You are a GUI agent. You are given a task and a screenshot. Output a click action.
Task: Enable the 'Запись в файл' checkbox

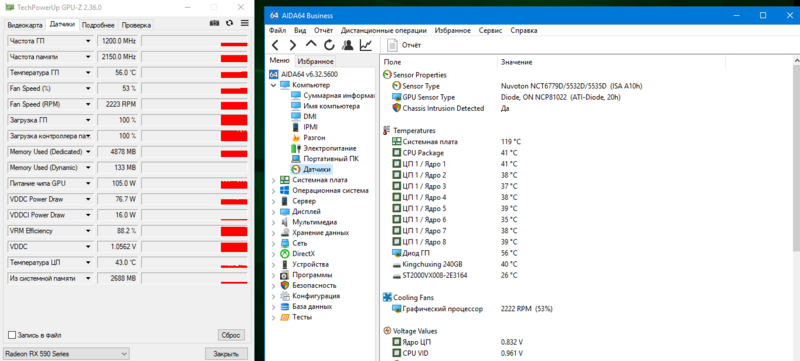point(12,336)
